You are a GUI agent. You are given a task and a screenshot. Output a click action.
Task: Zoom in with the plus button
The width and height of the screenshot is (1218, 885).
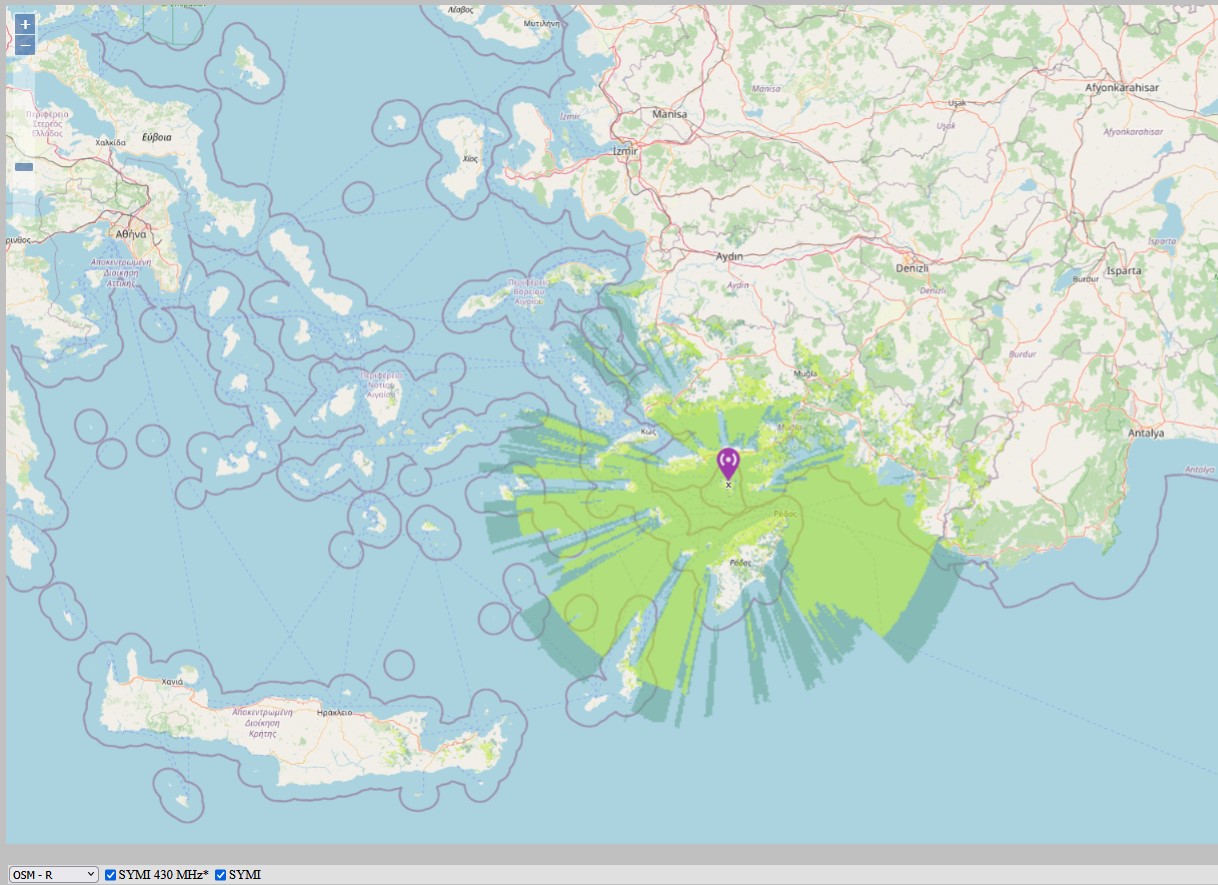point(25,24)
